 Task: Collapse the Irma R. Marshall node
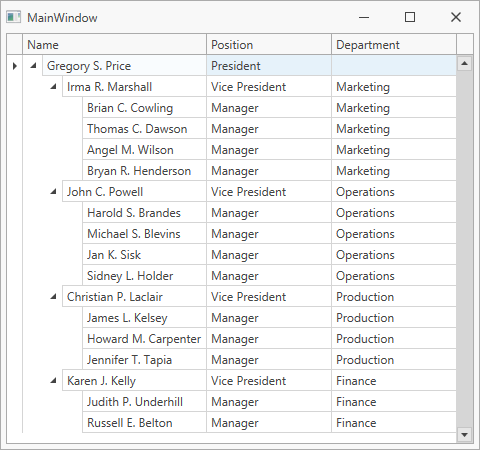tap(53, 87)
